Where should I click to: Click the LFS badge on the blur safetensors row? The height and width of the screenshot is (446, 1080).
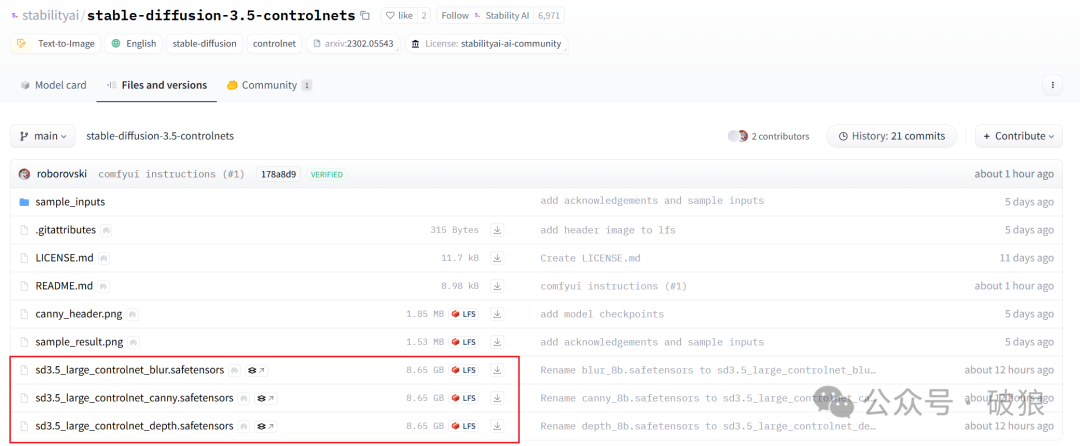pos(464,370)
